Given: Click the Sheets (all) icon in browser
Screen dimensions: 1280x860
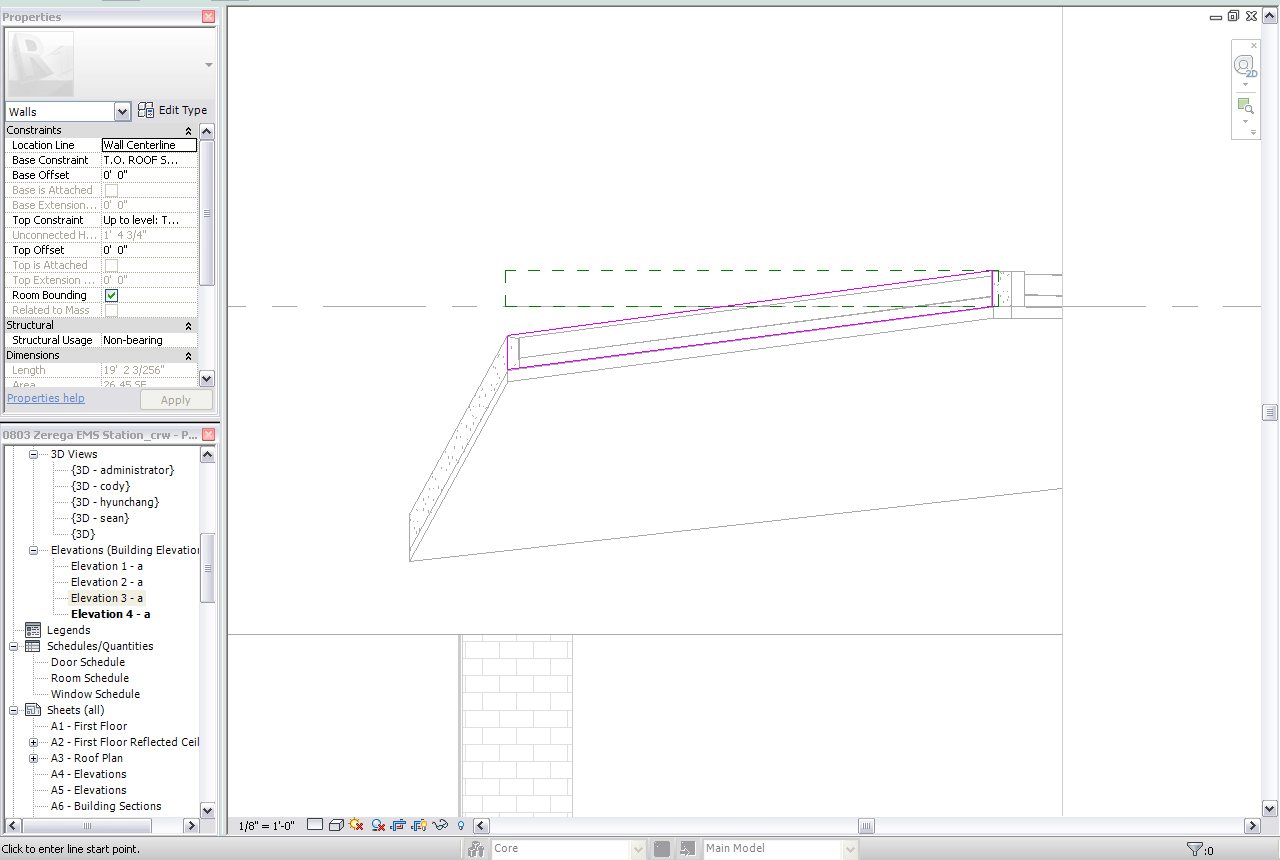Looking at the screenshot, I should 33,710.
